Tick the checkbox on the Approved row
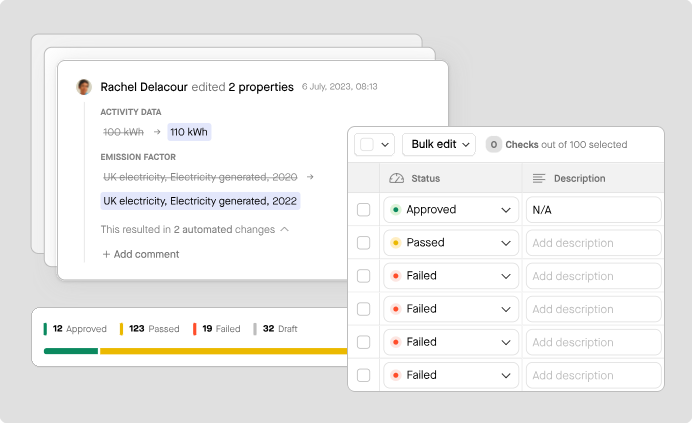Screen dimensions: 692x423 tap(364, 210)
